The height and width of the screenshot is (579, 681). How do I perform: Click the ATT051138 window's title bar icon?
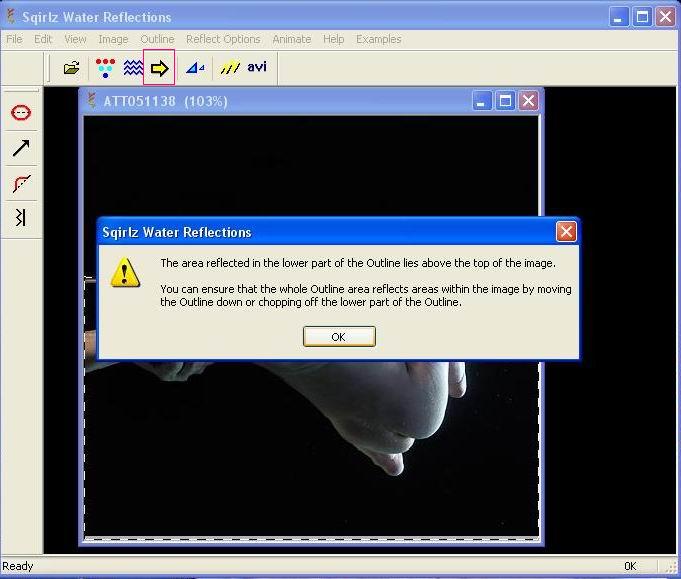pos(91,101)
